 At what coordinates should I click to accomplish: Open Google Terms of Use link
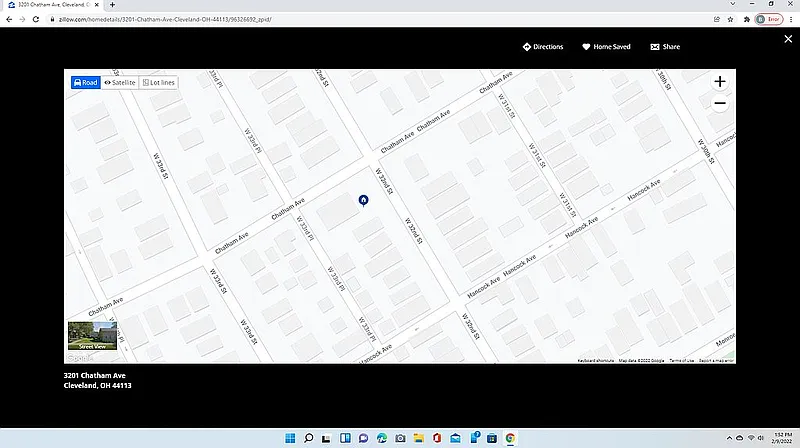click(x=681, y=360)
